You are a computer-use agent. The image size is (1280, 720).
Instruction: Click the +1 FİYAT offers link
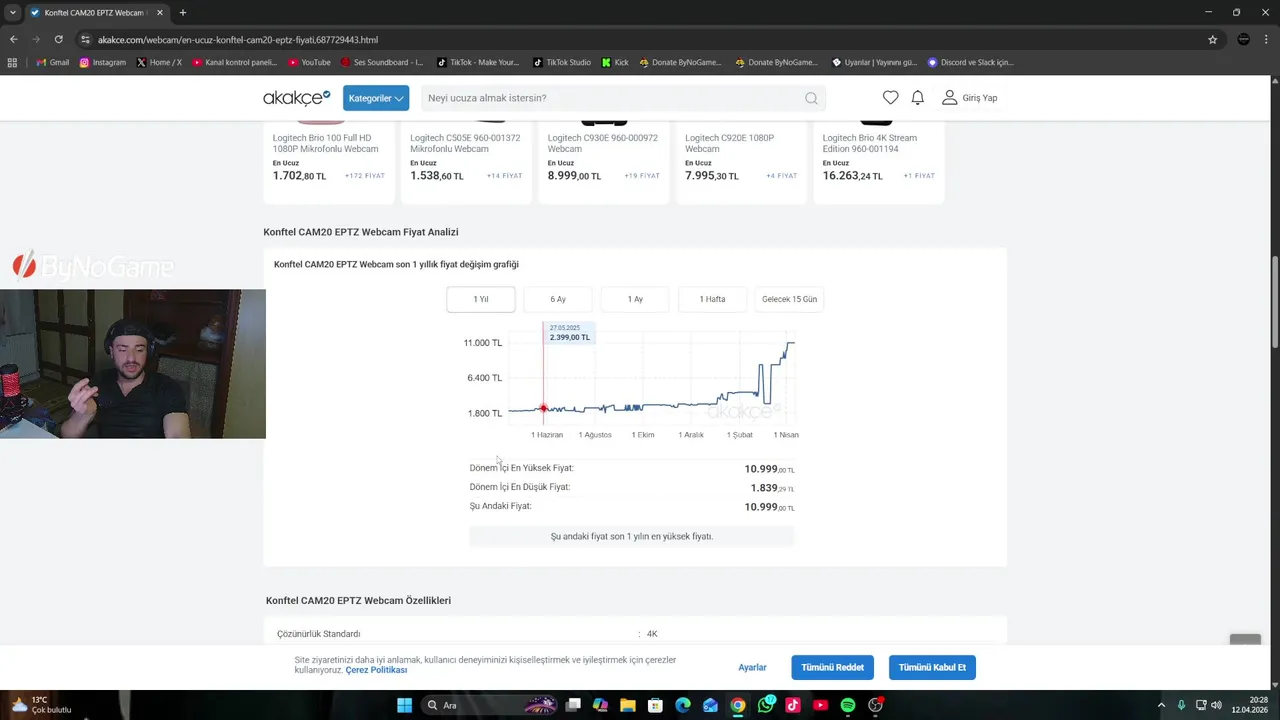tap(919, 176)
